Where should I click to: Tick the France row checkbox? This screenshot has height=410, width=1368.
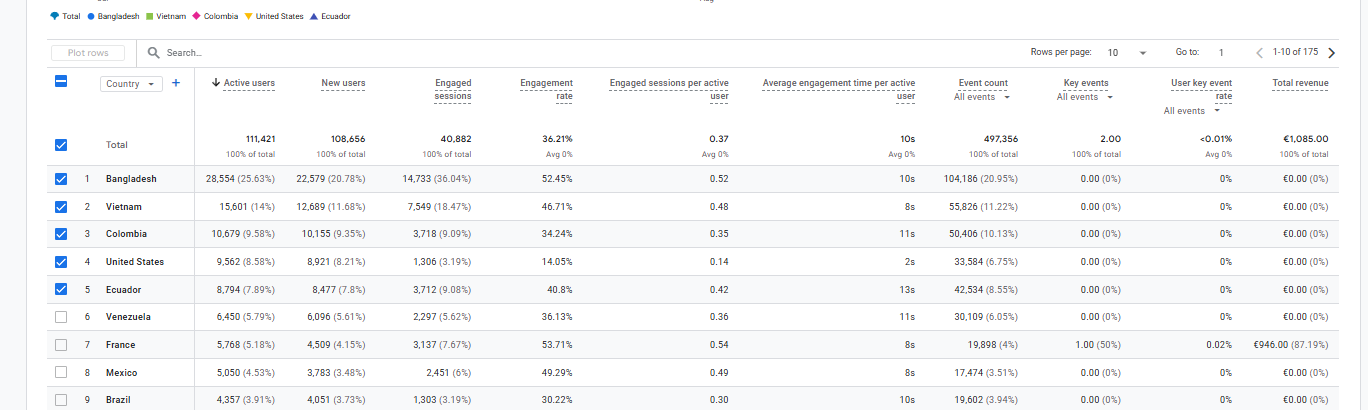[61, 345]
